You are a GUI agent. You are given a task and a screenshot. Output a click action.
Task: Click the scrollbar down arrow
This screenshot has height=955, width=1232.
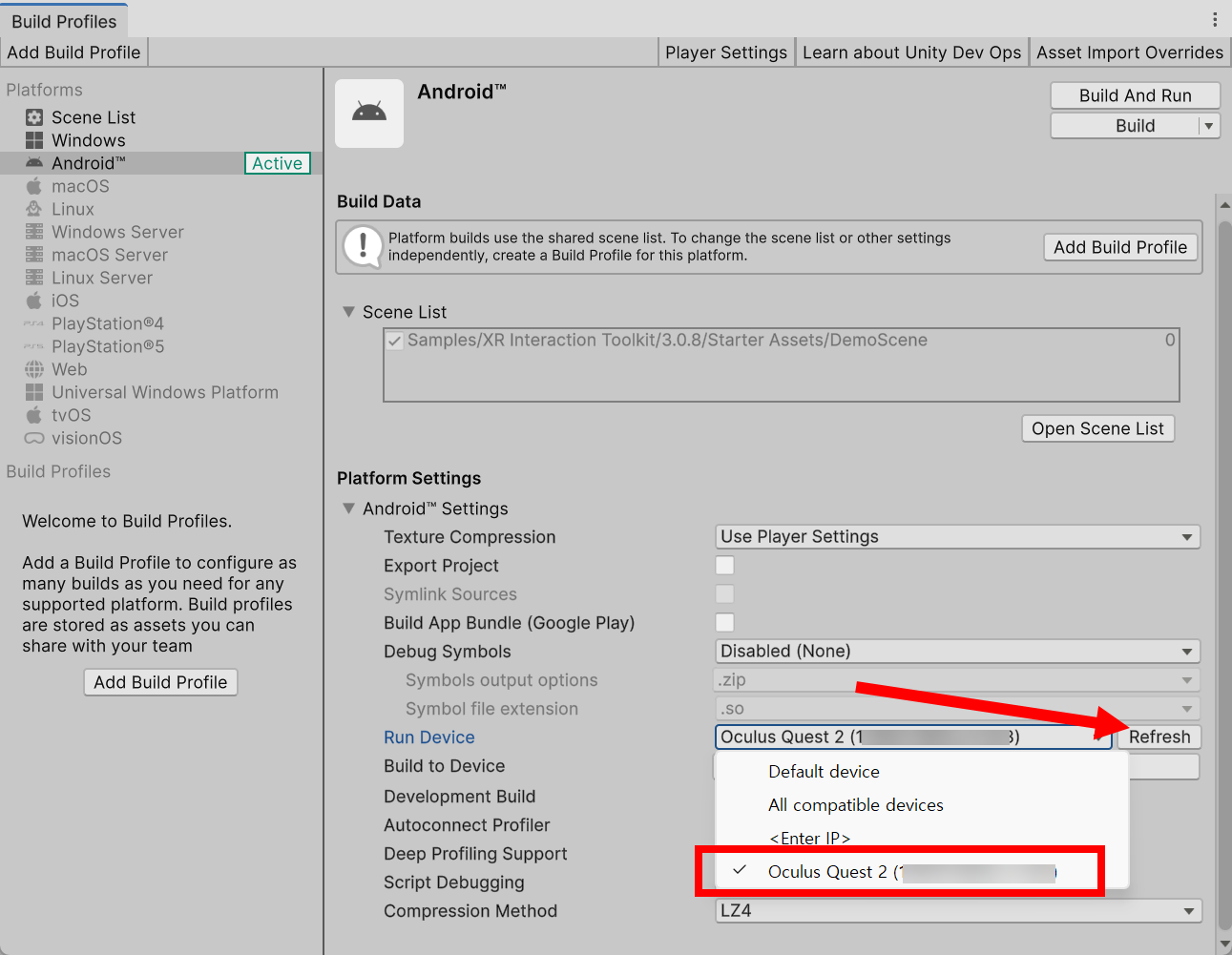[x=1224, y=945]
